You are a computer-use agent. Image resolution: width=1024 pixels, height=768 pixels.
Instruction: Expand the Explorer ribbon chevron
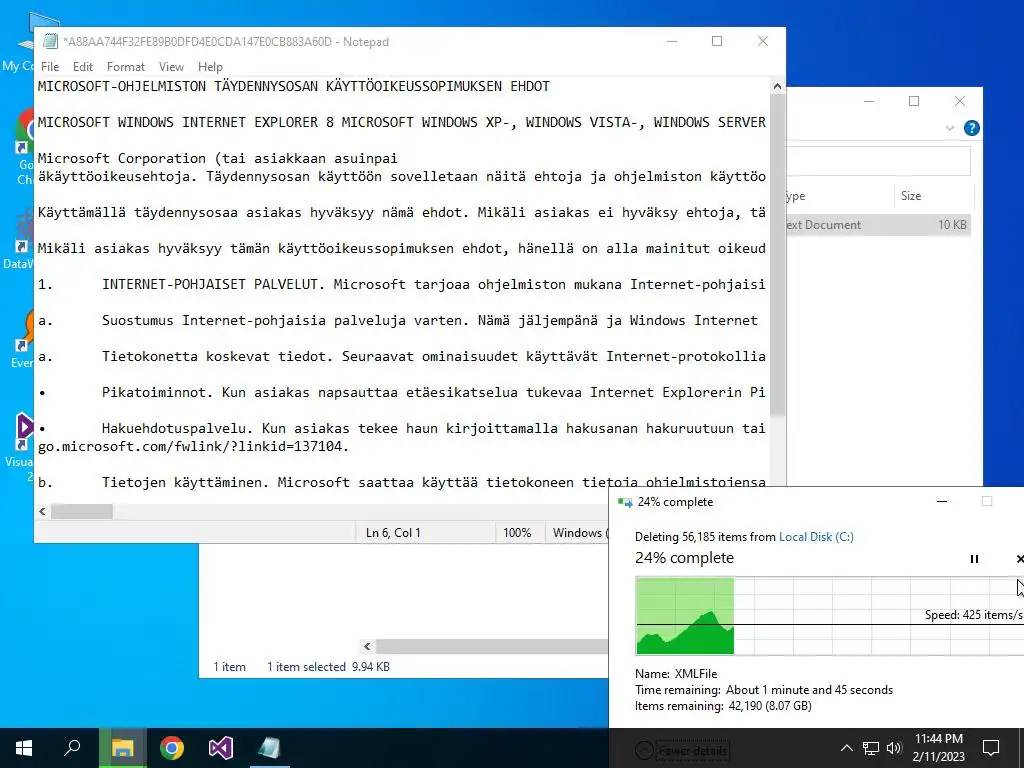coord(950,128)
